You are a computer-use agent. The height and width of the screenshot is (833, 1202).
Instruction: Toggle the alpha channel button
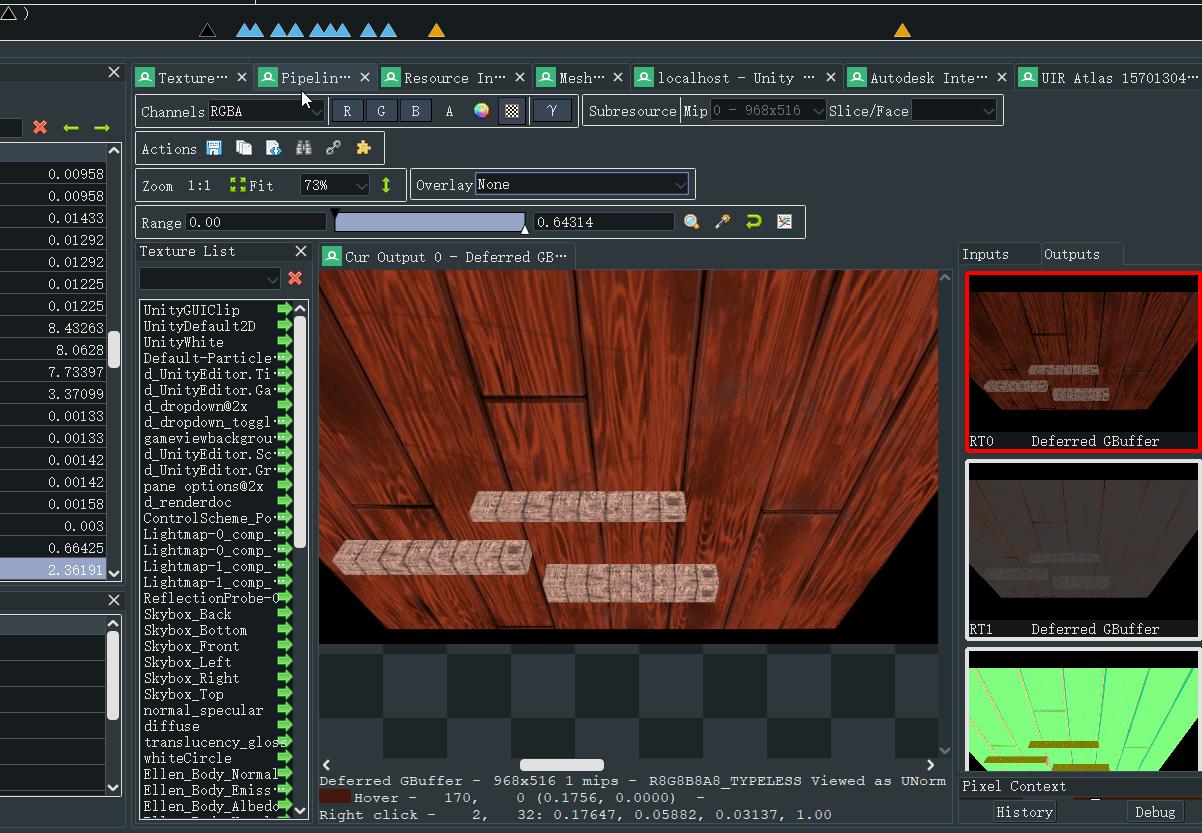[447, 111]
